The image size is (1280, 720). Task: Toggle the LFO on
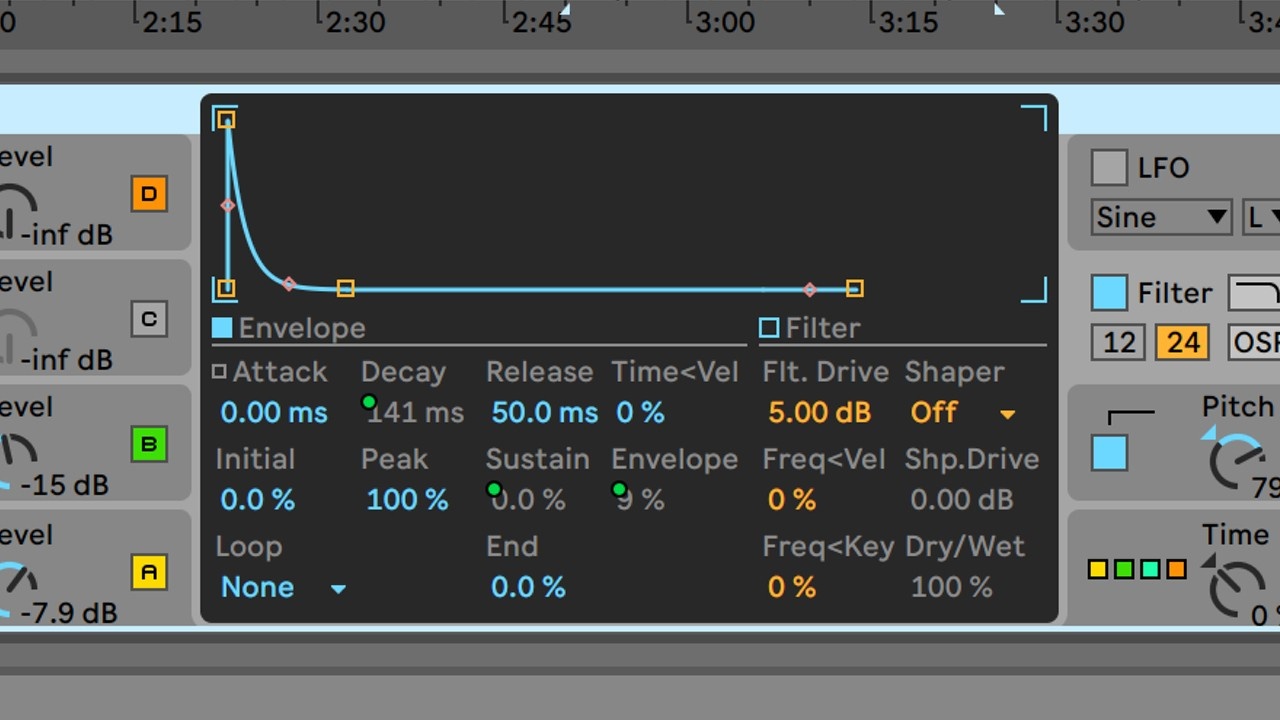pyautogui.click(x=1109, y=168)
